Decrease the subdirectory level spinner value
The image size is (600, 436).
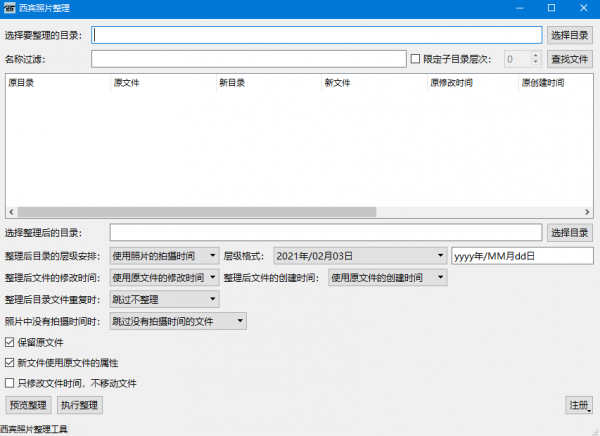click(x=536, y=63)
